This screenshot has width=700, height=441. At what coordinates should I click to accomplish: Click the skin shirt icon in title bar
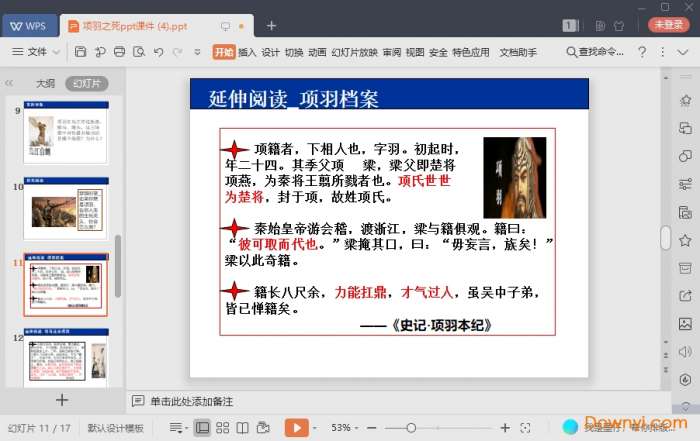(619, 26)
